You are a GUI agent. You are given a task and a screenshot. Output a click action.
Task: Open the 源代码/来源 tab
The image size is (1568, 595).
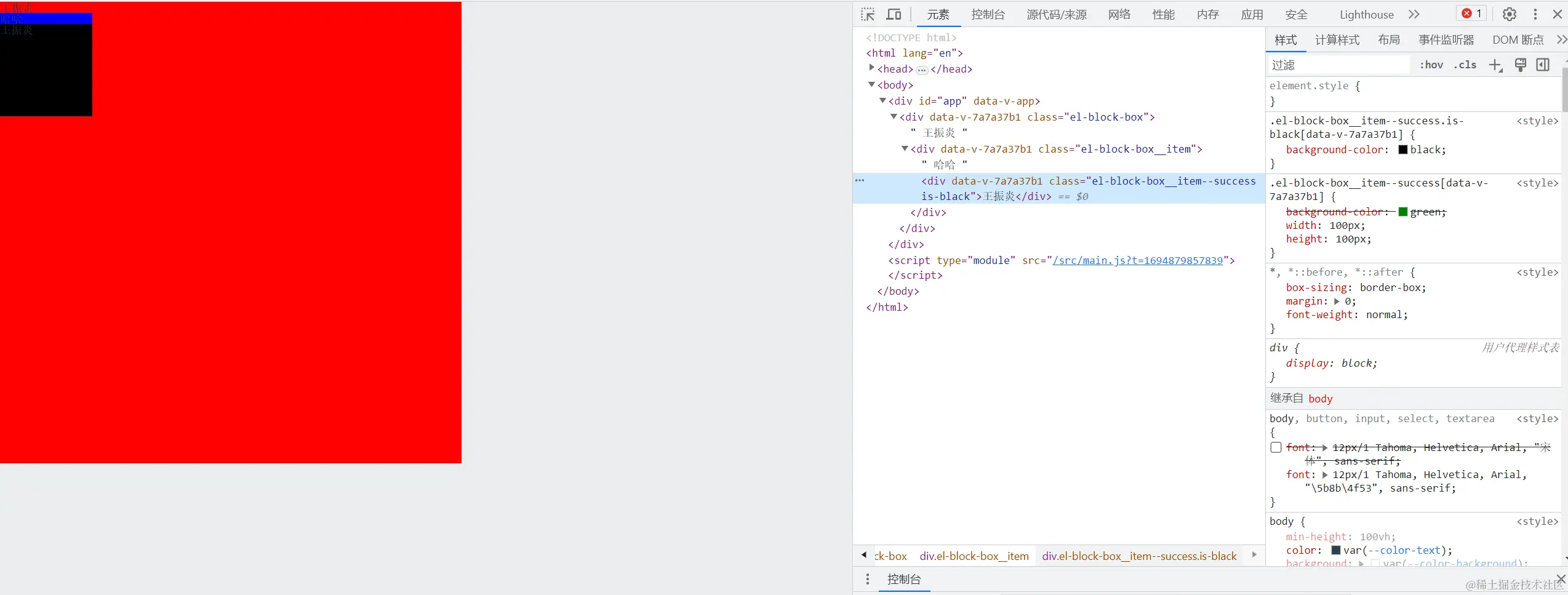(x=1057, y=14)
